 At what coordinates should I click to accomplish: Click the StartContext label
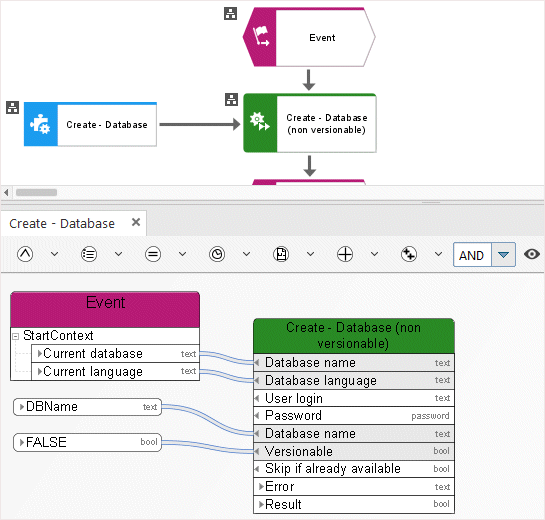(x=58, y=336)
